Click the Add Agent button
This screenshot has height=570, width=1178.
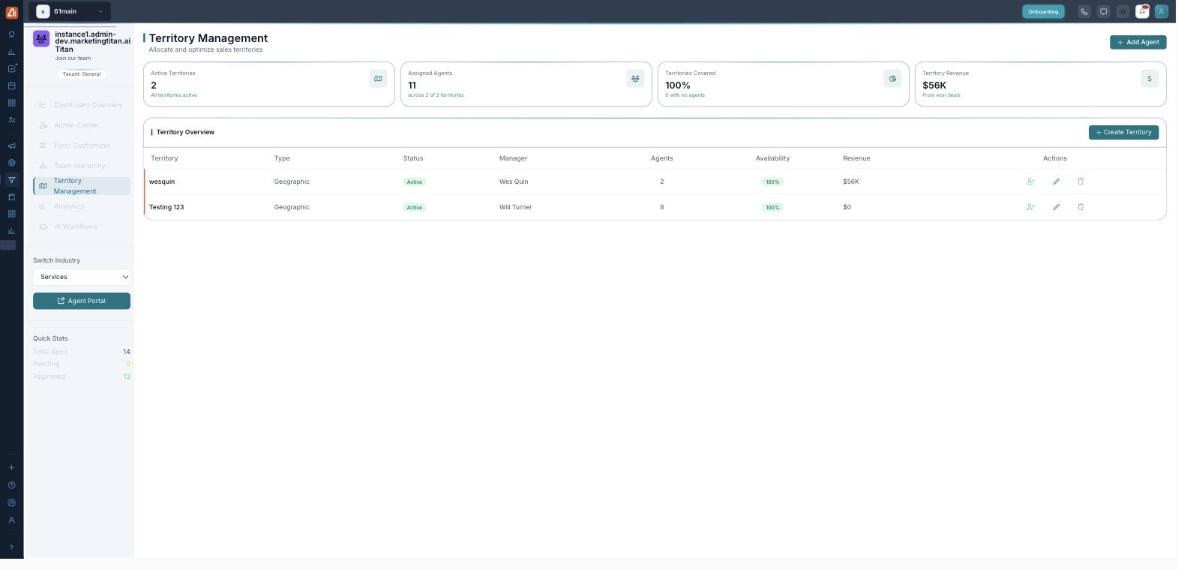1138,42
